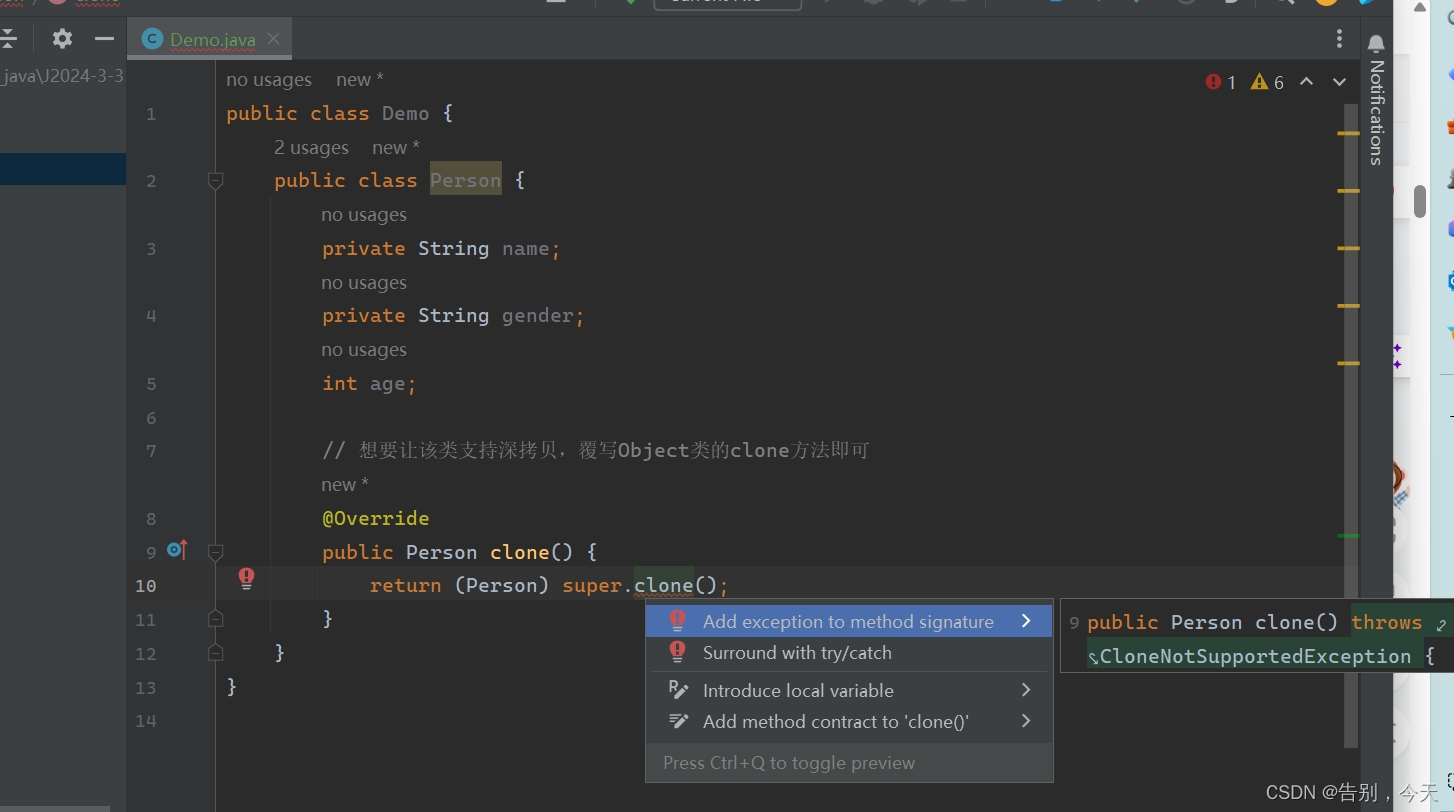
Task: Click the yellow warnings count indicator
Action: 1267,82
